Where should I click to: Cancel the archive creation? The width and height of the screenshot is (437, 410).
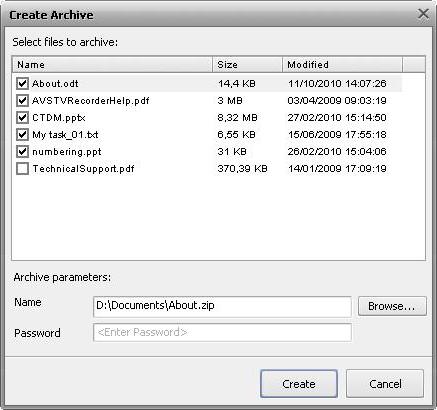pyautogui.click(x=385, y=384)
